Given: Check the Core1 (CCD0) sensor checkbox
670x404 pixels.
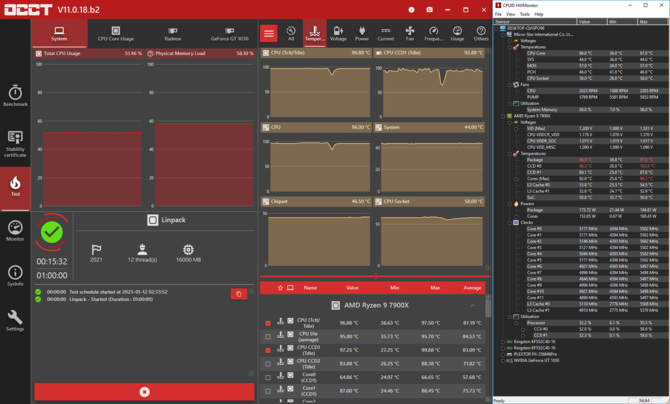Looking at the screenshot, I should 268,391.
